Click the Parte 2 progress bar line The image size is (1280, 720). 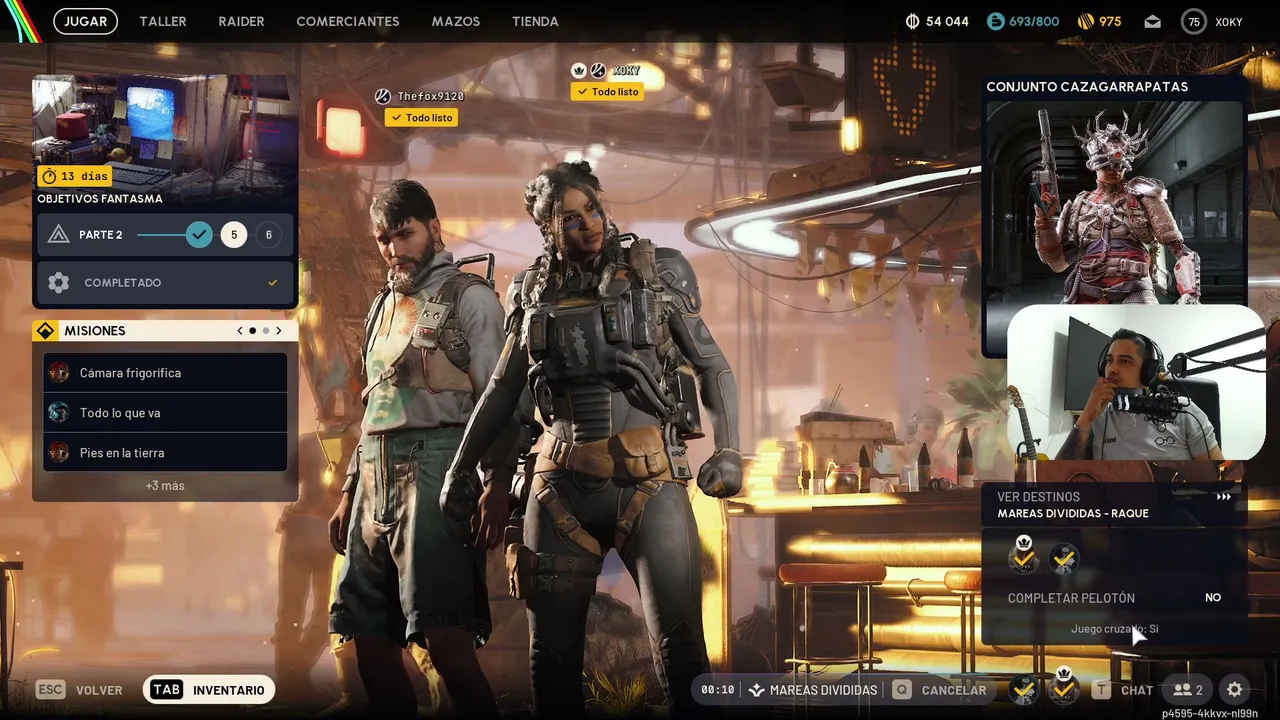coord(162,235)
